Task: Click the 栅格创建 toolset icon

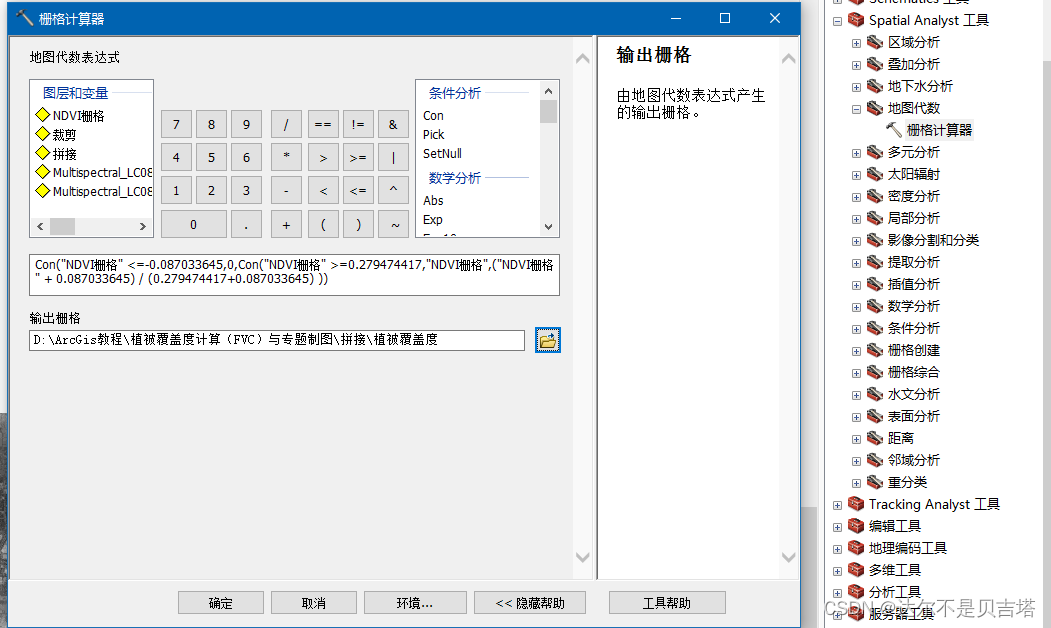Action: 875,350
